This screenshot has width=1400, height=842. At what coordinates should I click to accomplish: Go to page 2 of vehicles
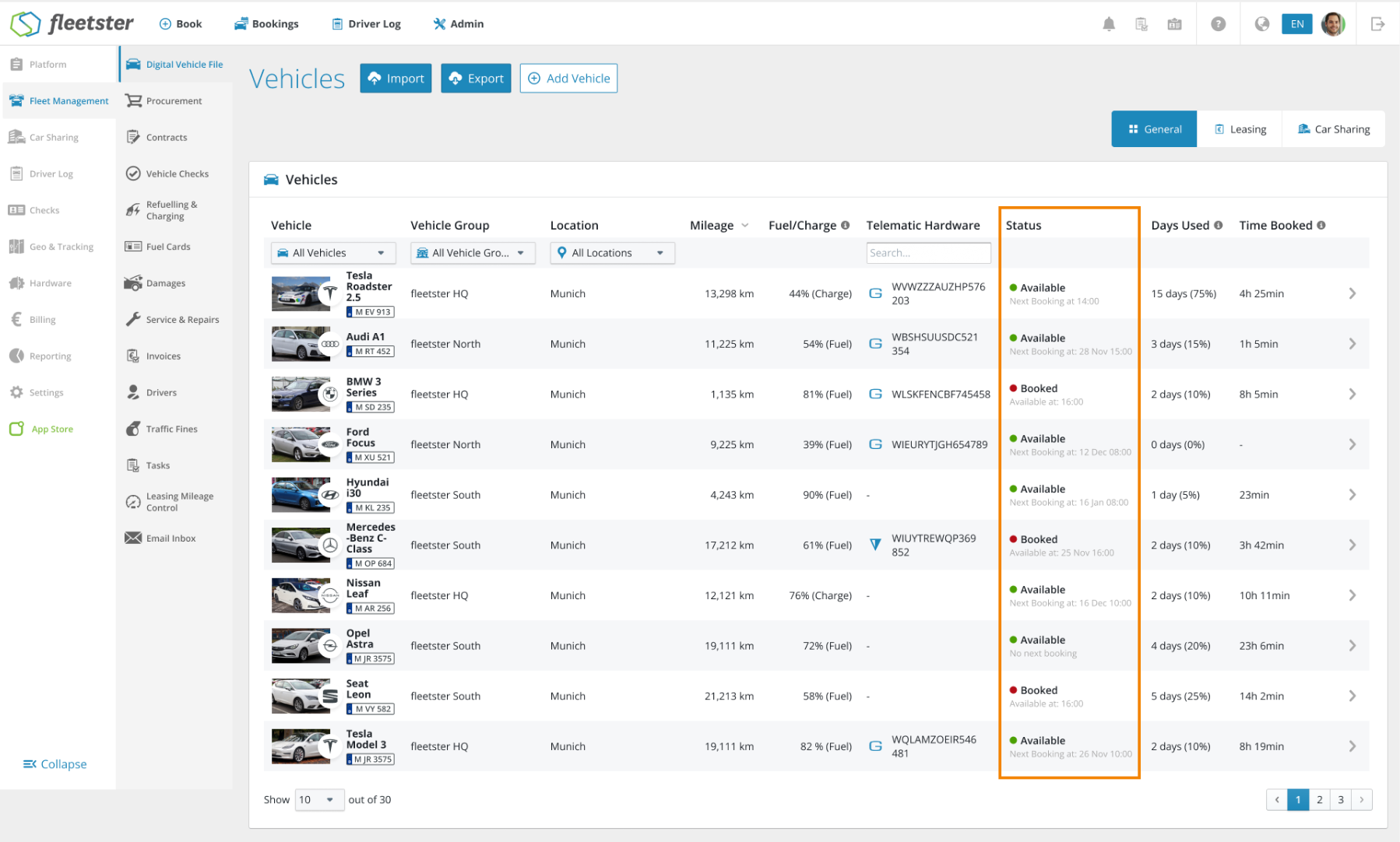1319,799
